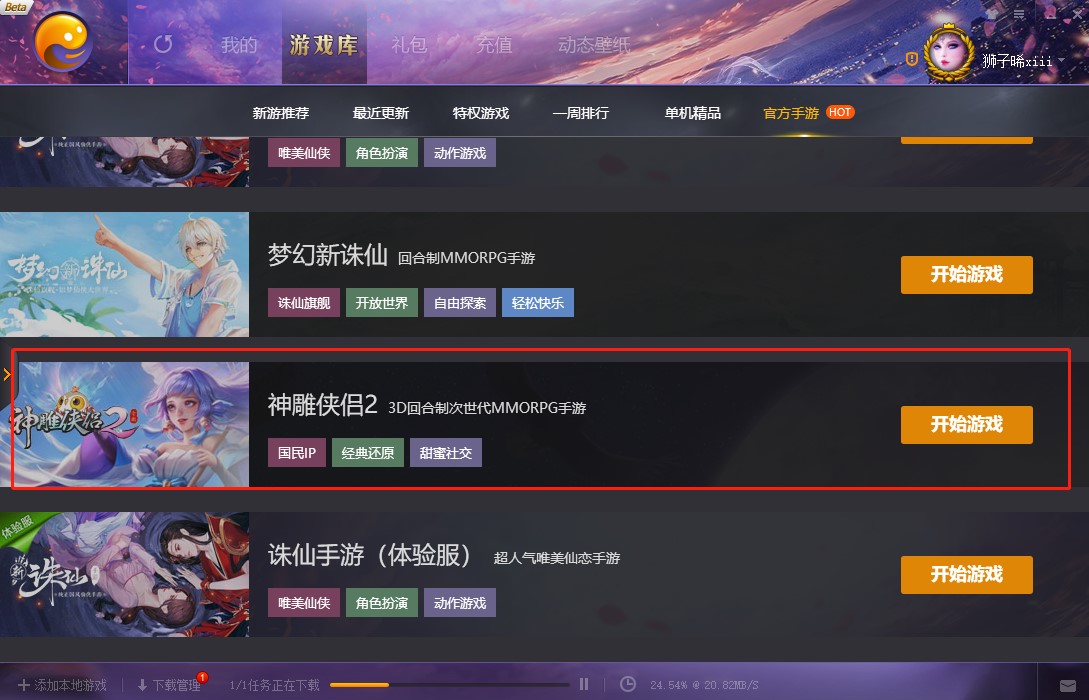Click the yin-yang launcher logo
1089x700 pixels.
[x=63, y=42]
